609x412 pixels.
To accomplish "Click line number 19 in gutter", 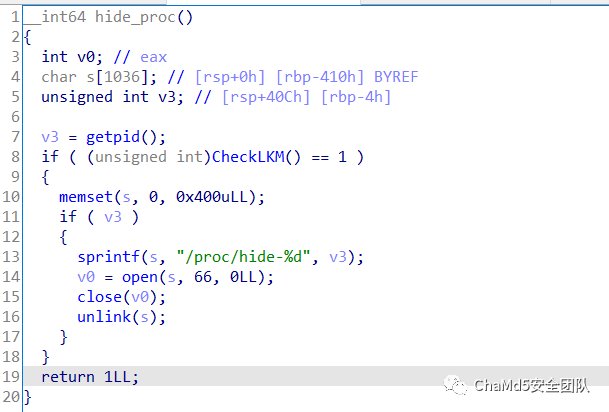I will click(x=11, y=377).
